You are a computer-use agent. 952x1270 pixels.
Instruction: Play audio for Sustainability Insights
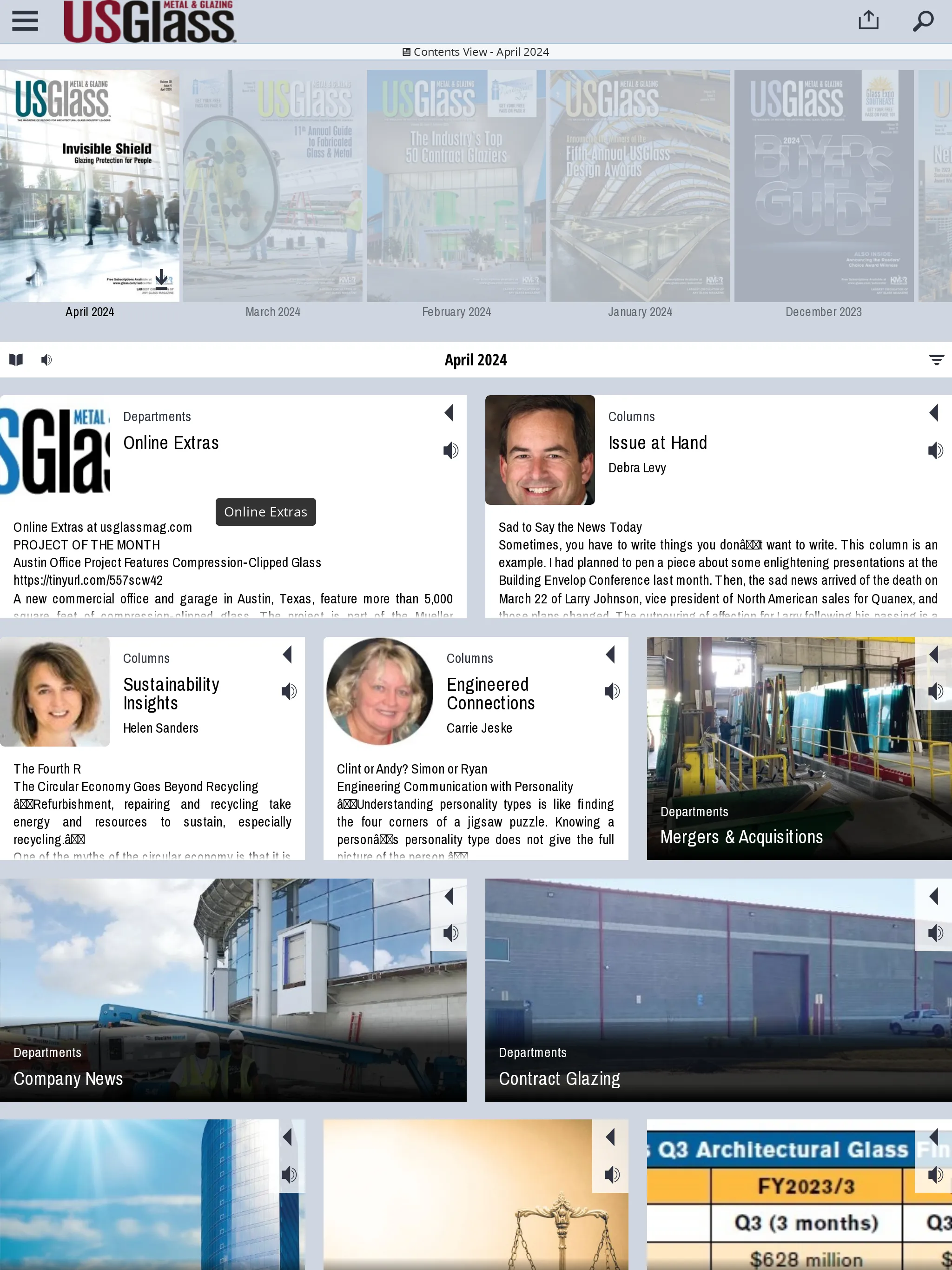point(289,691)
